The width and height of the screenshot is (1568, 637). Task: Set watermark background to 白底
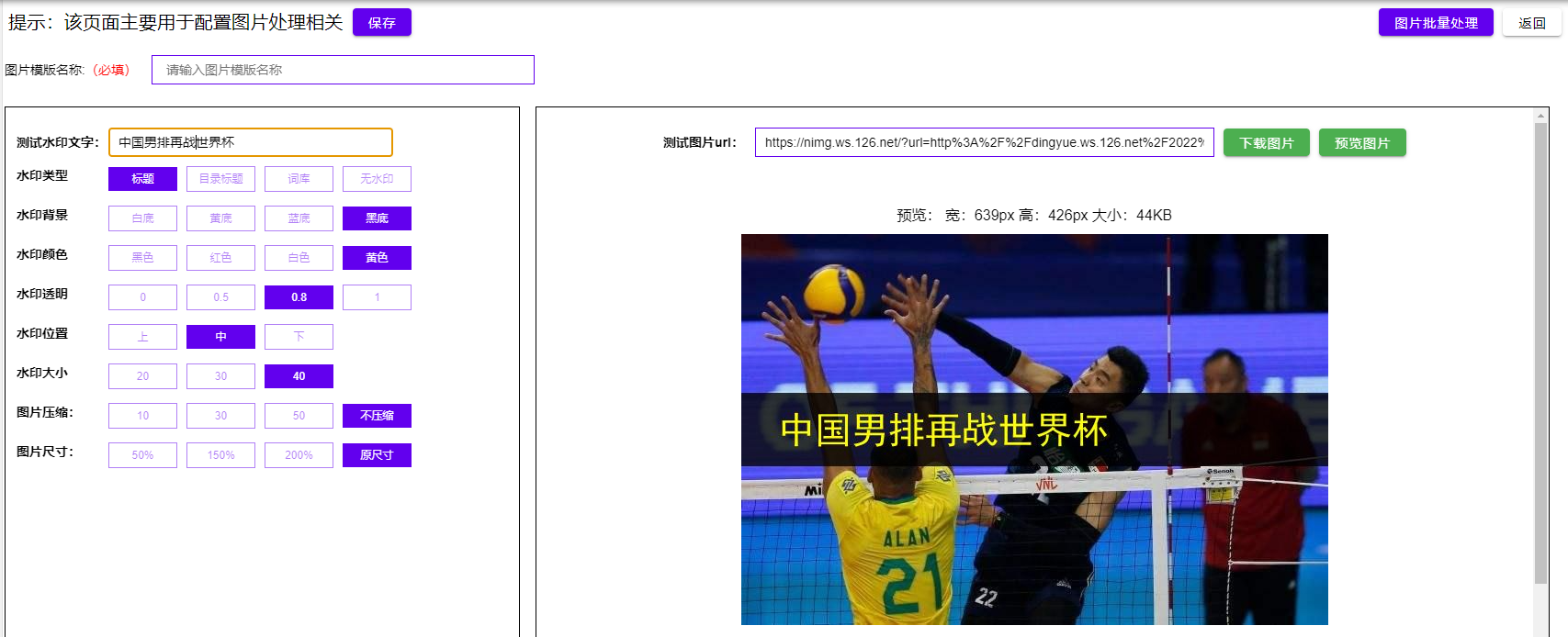pos(142,218)
